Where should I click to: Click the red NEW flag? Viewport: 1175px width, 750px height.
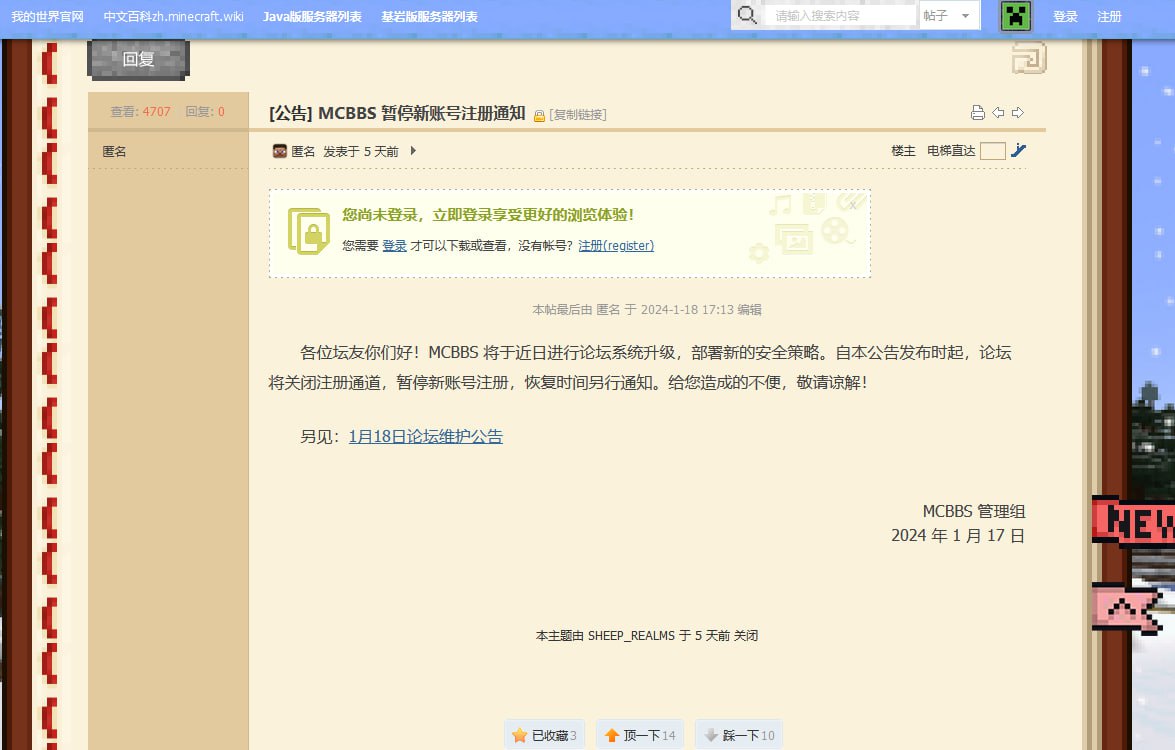pos(1133,521)
